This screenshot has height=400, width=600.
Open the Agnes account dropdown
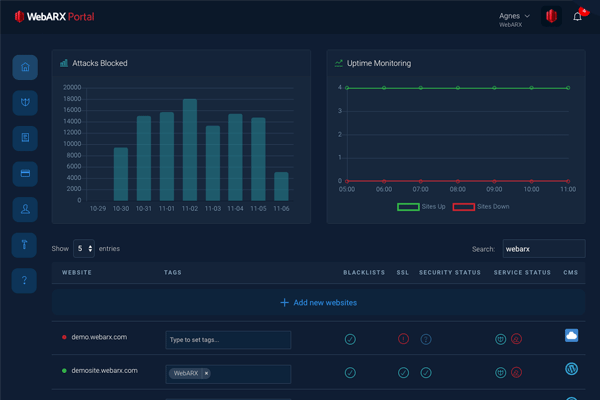pyautogui.click(x=514, y=19)
